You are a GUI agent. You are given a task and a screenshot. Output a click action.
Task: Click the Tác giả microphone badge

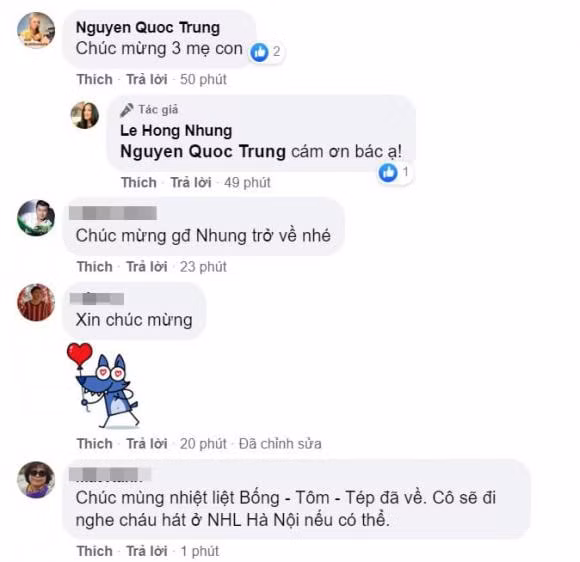(149, 110)
